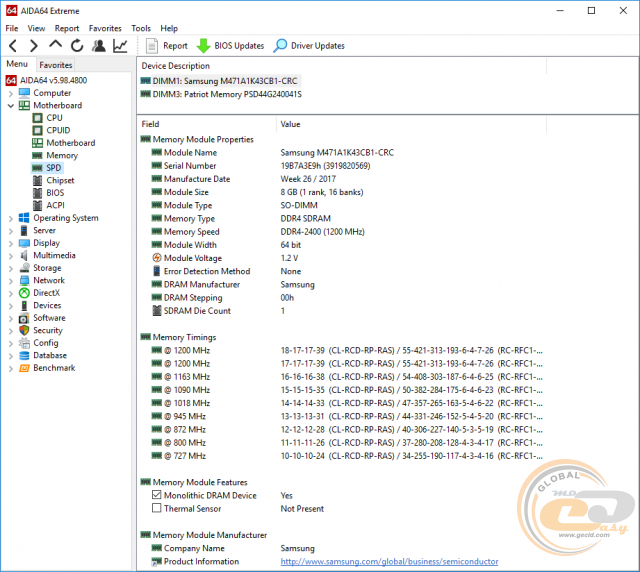640x572 pixels.
Task: Click the Operating System Windows logo icon
Action: click(24, 218)
